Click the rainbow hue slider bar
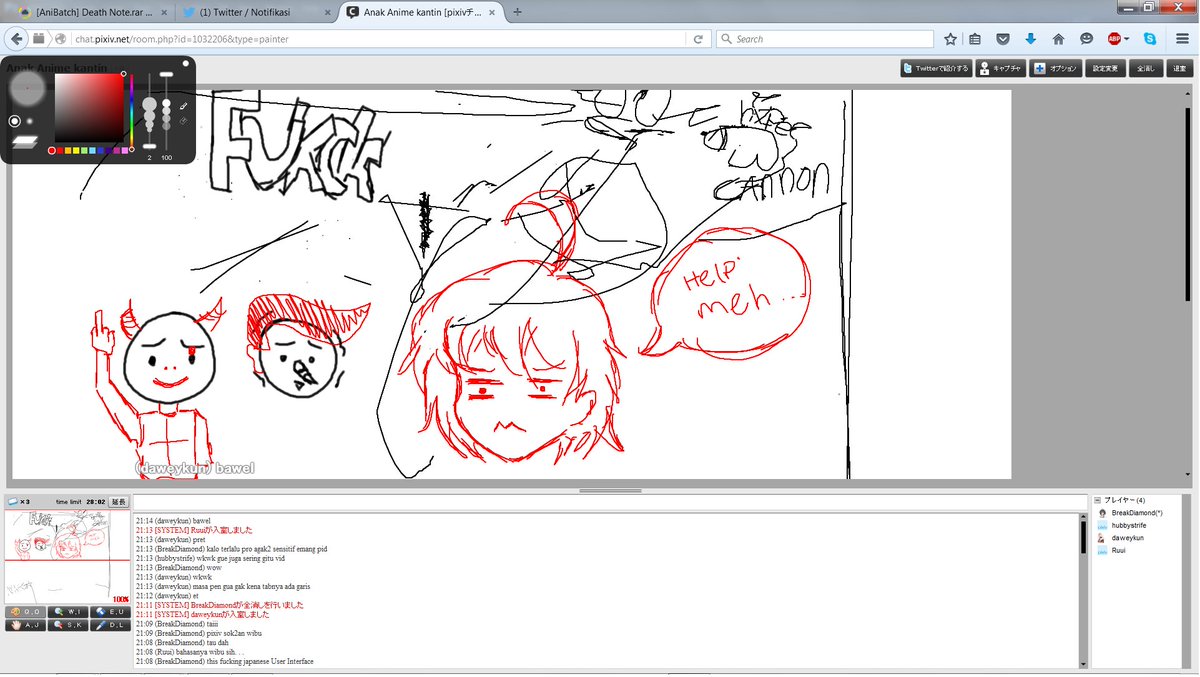1200x677 pixels. tap(132, 110)
